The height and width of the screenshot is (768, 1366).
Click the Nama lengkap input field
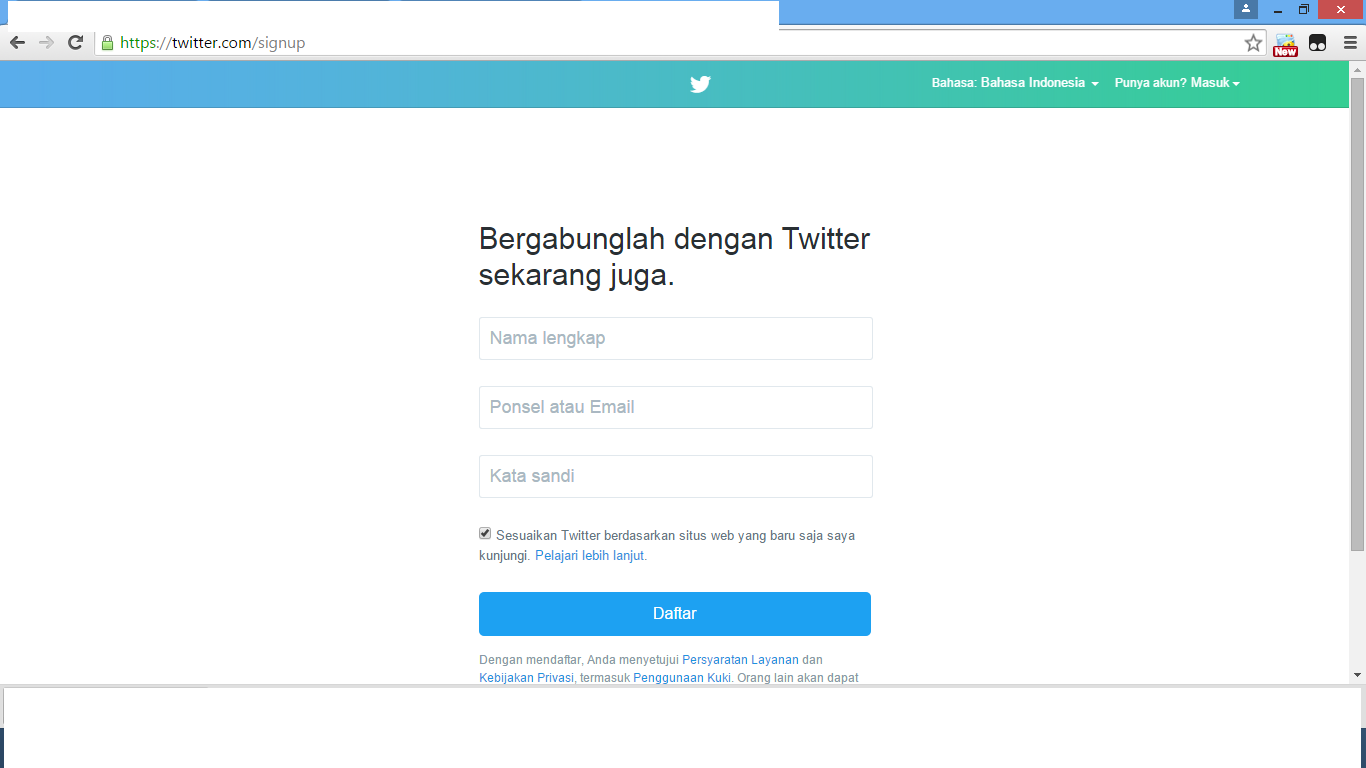pos(676,338)
